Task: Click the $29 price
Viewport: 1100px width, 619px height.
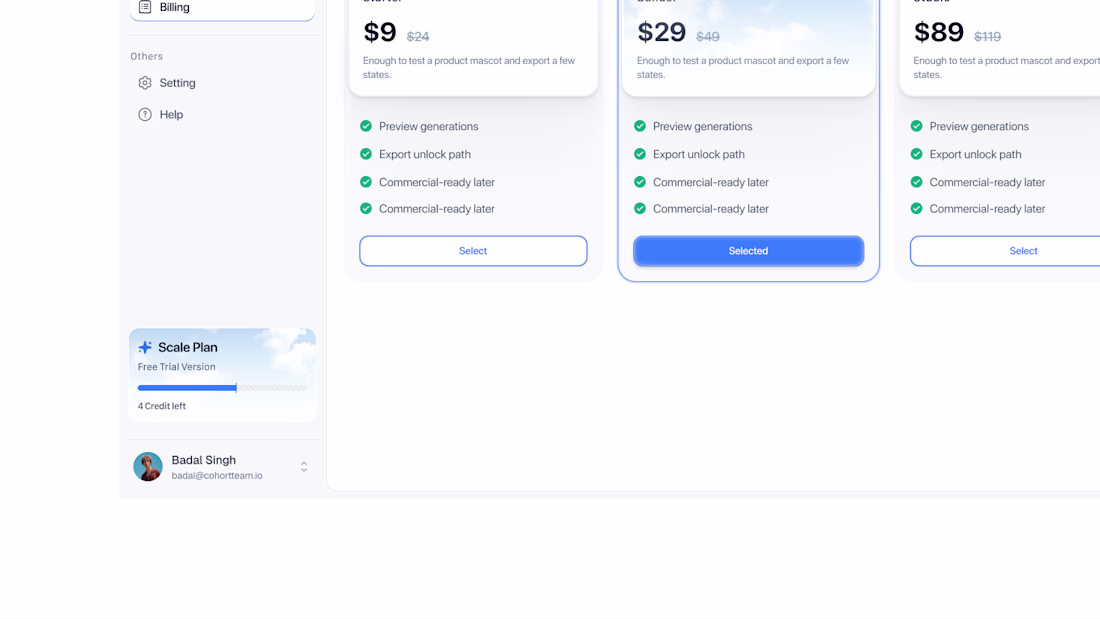Action: (662, 32)
